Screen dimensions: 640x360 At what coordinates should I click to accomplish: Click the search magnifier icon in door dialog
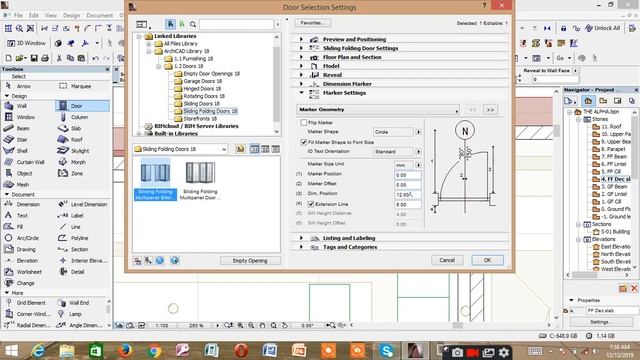pos(193,24)
